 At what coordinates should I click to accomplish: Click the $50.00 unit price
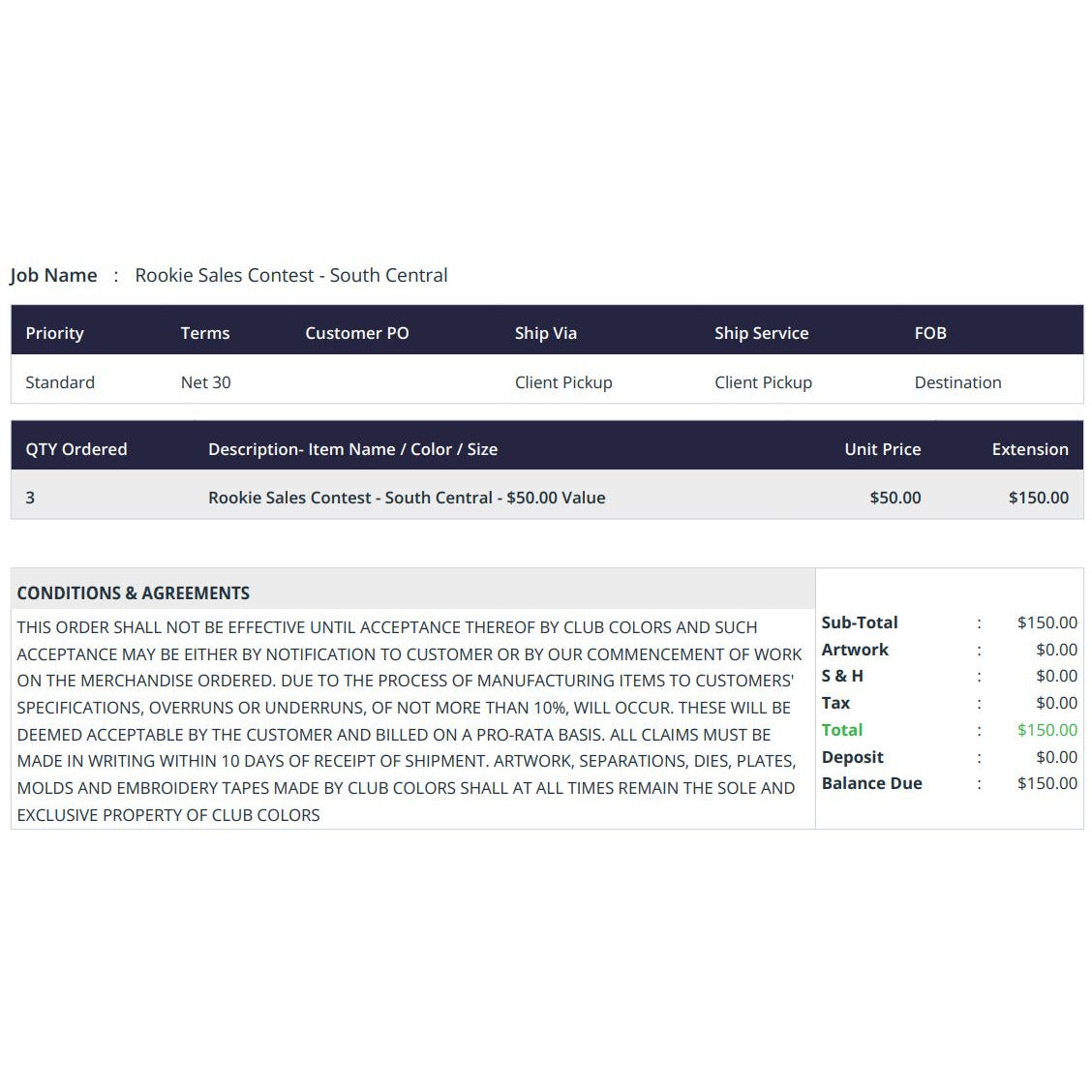pyautogui.click(x=895, y=498)
